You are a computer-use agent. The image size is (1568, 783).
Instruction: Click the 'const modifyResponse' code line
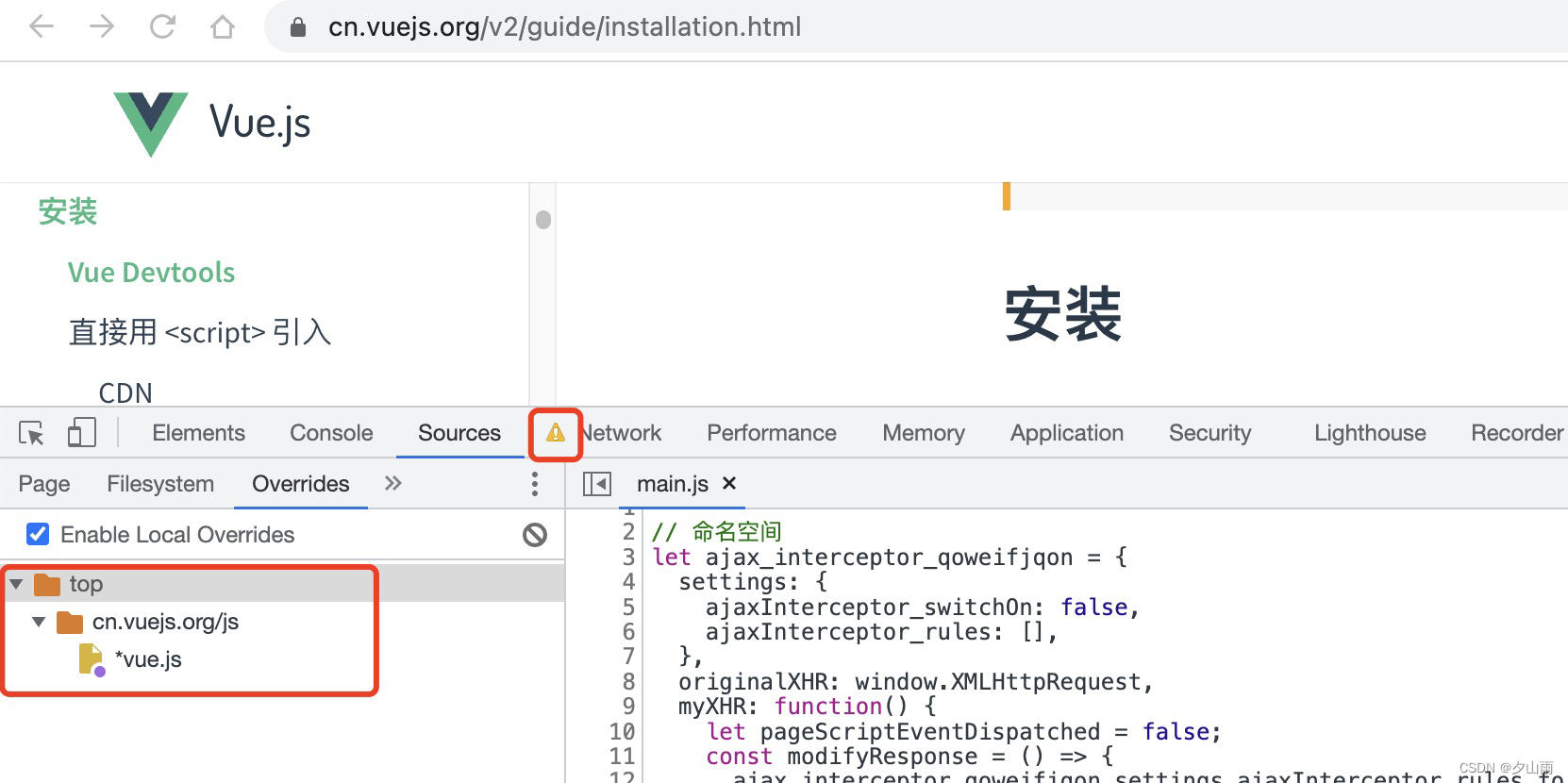(x=910, y=757)
